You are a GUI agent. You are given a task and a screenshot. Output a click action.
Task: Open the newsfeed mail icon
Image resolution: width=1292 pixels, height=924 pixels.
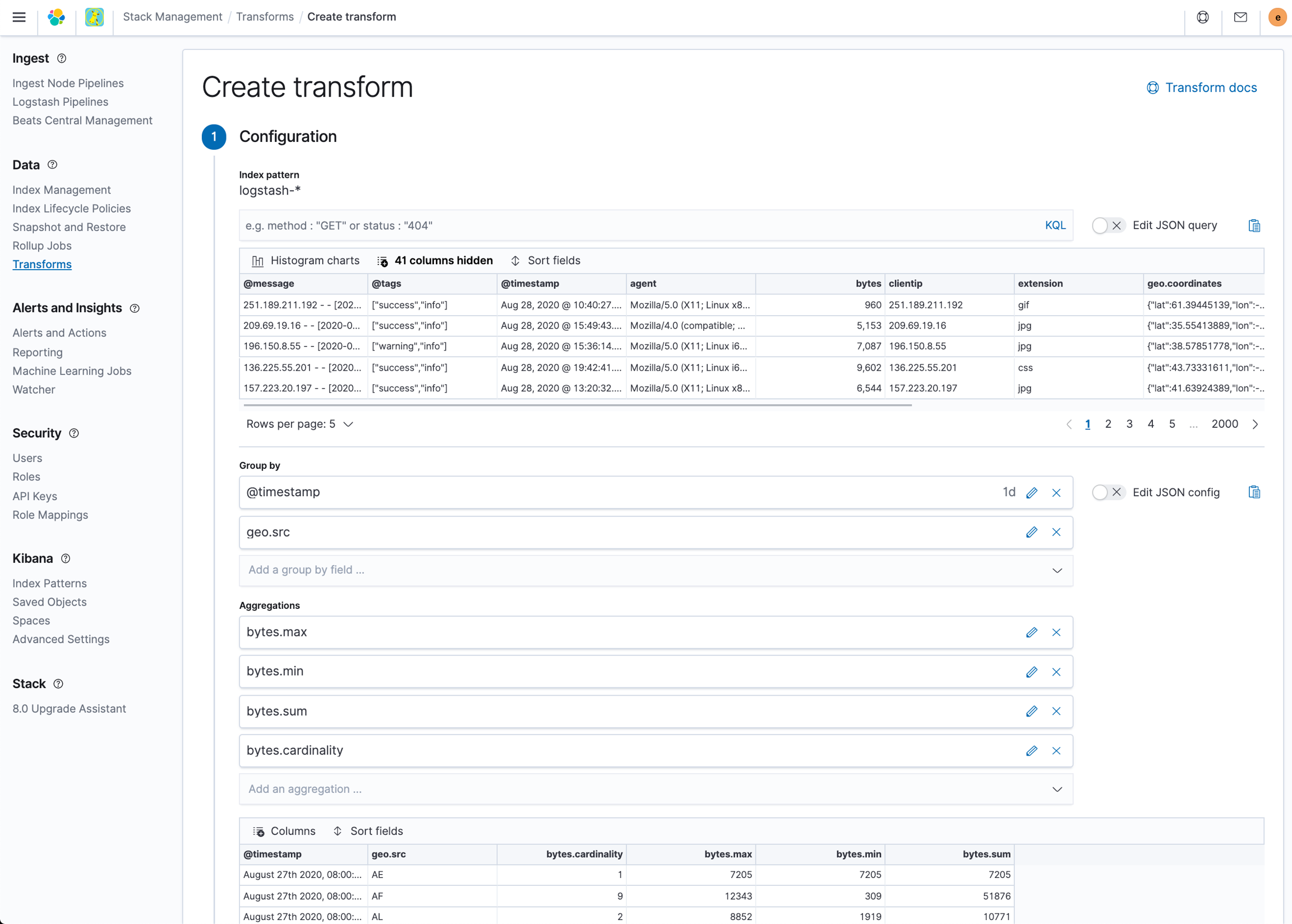[x=1240, y=17]
